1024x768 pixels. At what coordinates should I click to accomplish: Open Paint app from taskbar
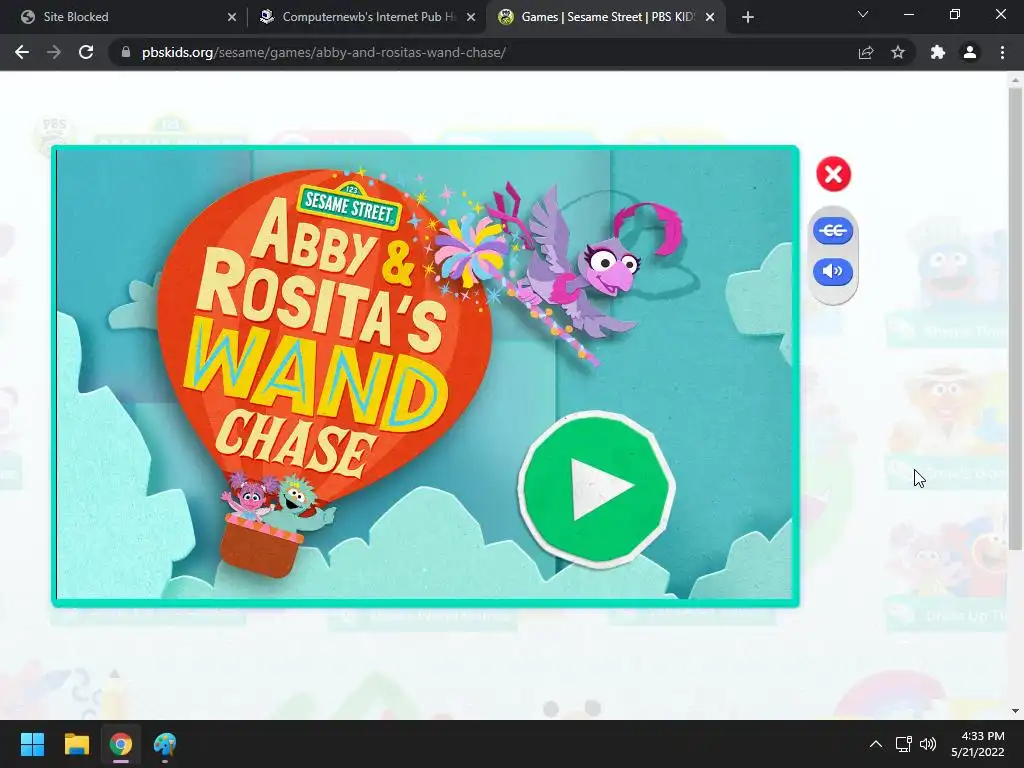[165, 744]
